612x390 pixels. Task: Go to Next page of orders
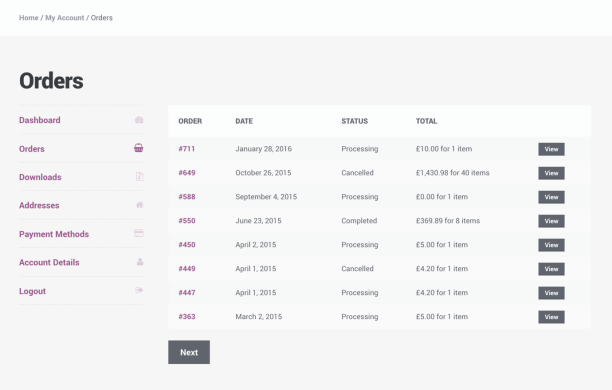click(189, 352)
